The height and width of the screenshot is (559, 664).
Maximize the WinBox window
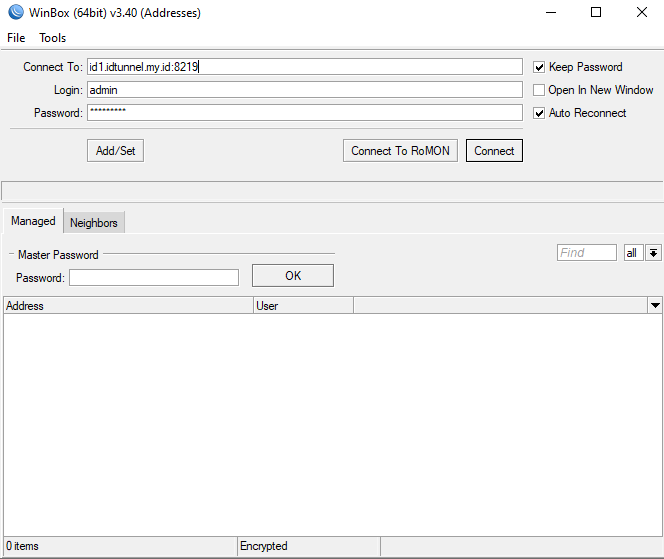pyautogui.click(x=596, y=12)
